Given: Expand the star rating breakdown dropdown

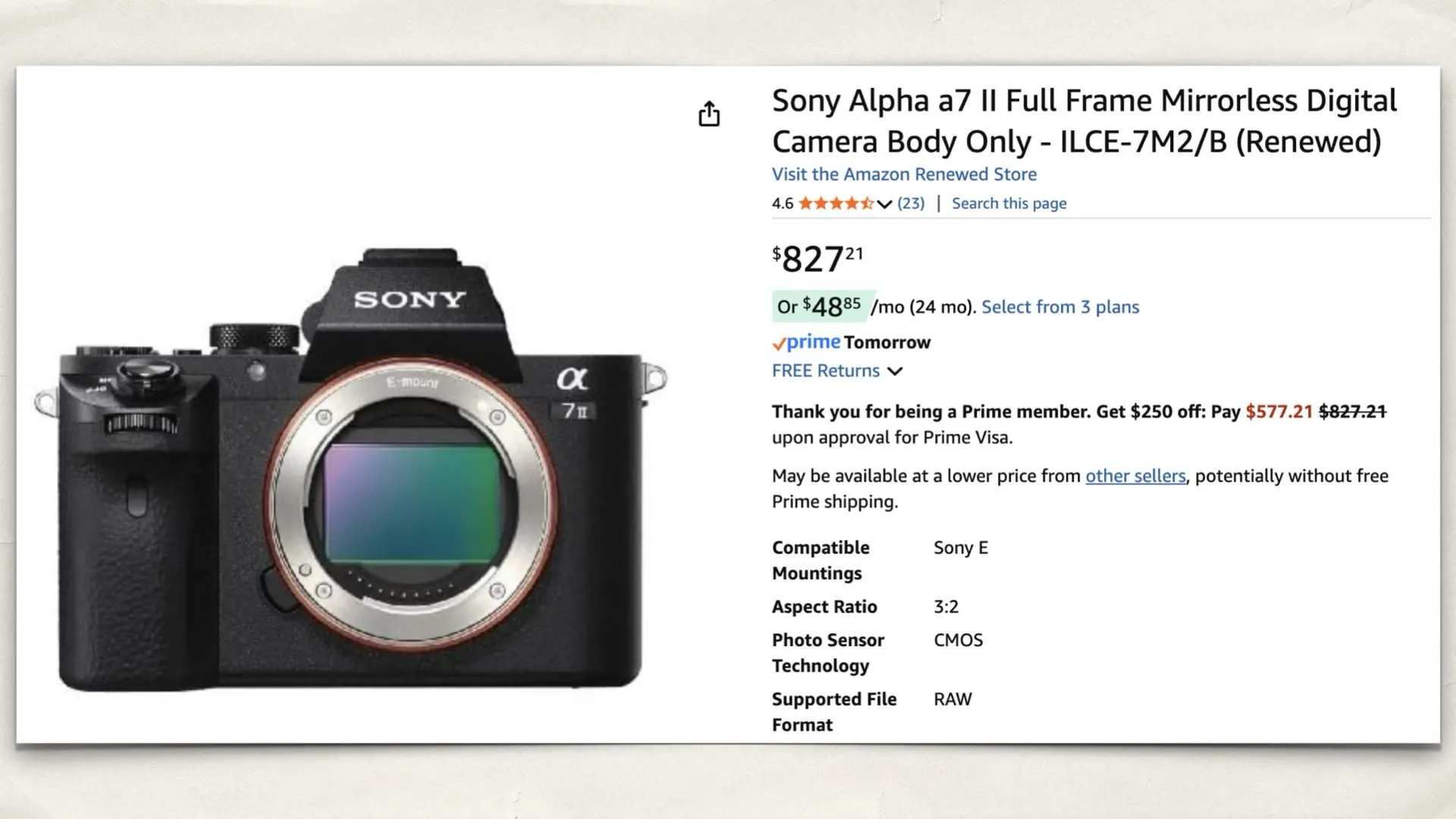Looking at the screenshot, I should [886, 203].
